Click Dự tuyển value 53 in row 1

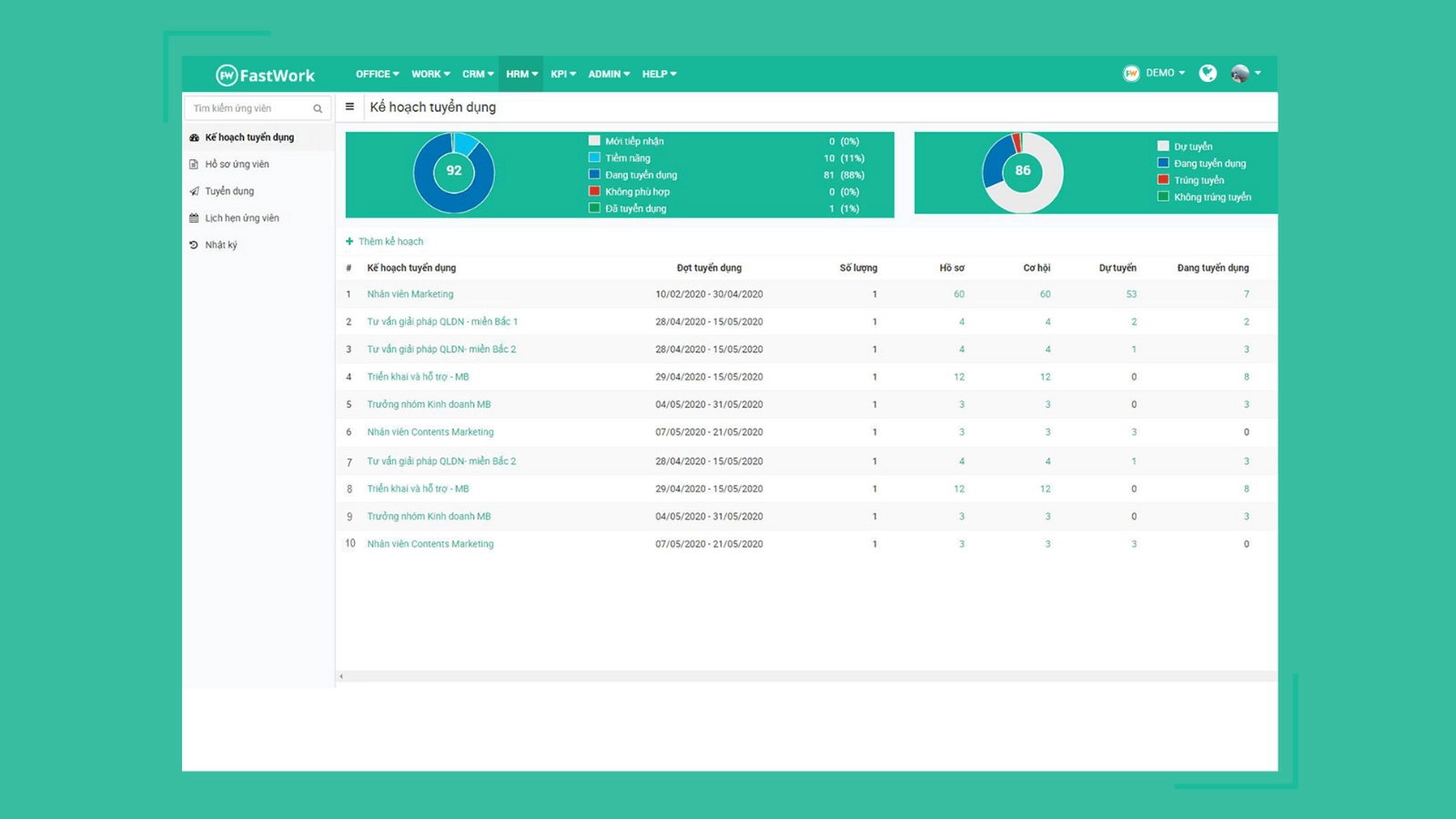click(1131, 294)
